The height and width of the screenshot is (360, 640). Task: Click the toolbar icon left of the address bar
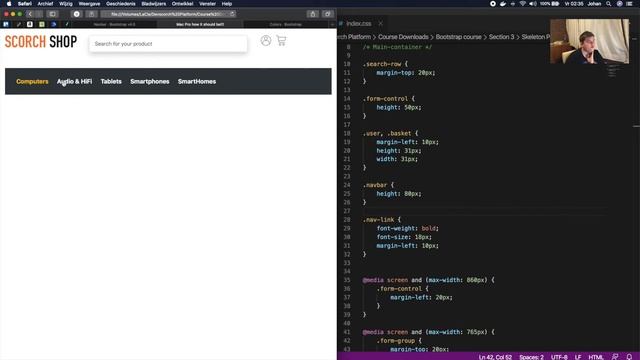[91, 14]
